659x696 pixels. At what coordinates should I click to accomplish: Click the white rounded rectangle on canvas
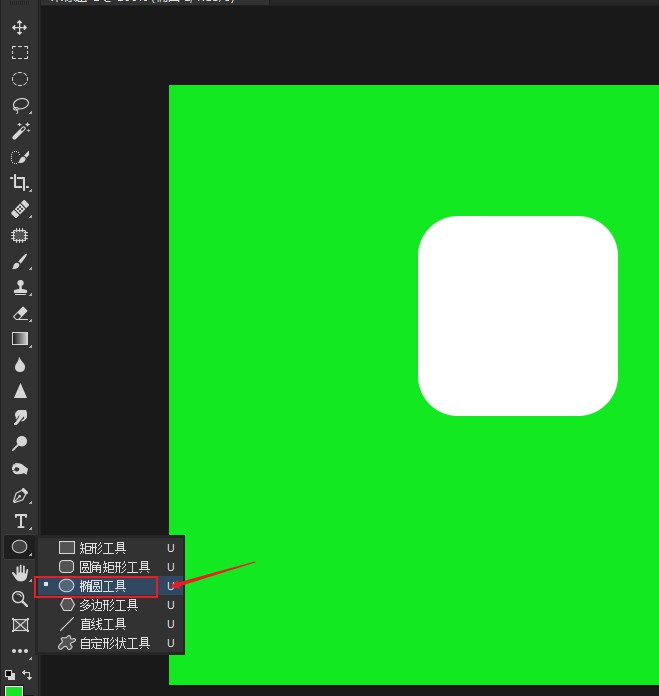[517, 315]
